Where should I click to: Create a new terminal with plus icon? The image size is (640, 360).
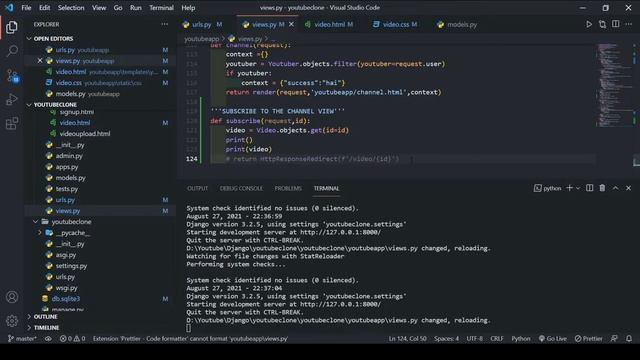pos(569,188)
